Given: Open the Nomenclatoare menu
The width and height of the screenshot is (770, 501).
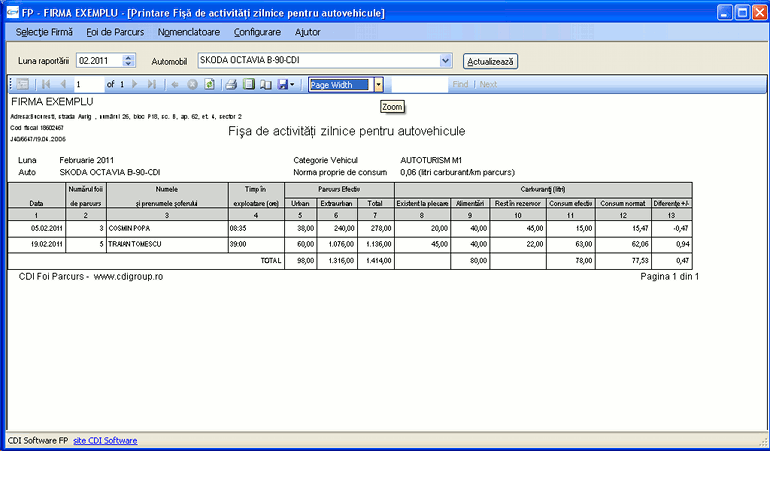Looking at the screenshot, I should [x=189, y=32].
